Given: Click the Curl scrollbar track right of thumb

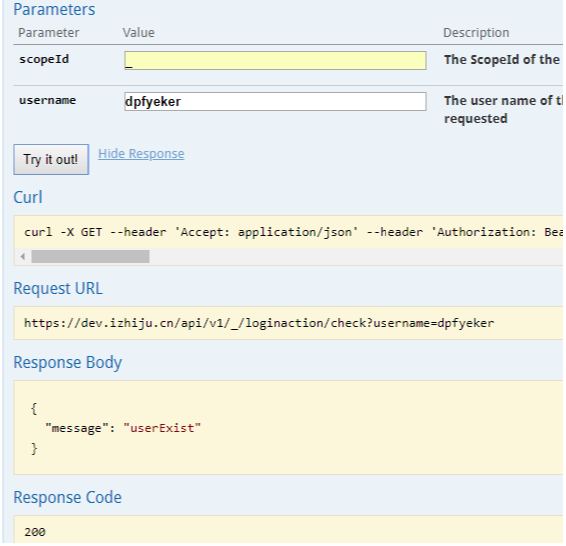Looking at the screenshot, I should (x=356, y=257).
